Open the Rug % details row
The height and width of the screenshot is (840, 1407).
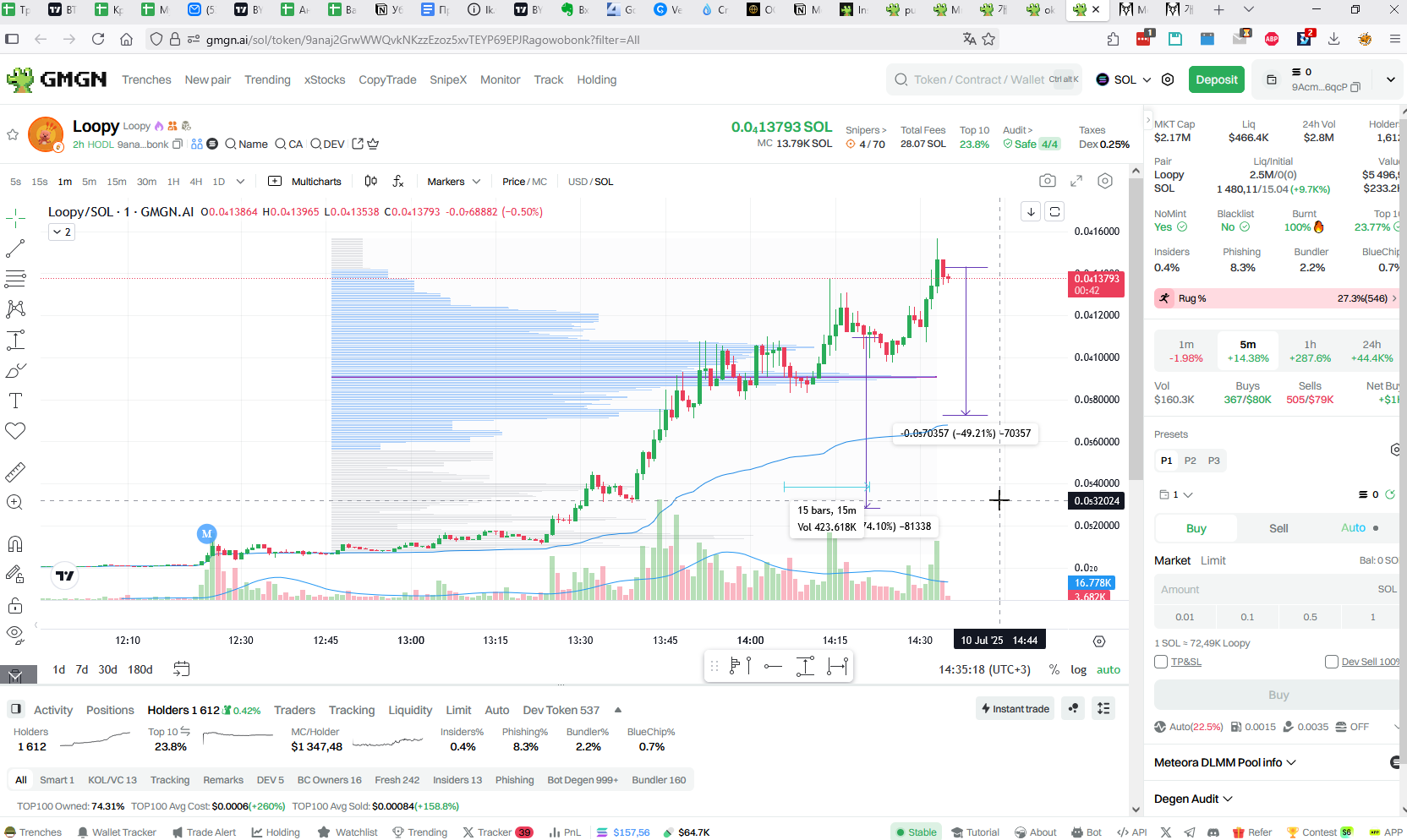1276,298
